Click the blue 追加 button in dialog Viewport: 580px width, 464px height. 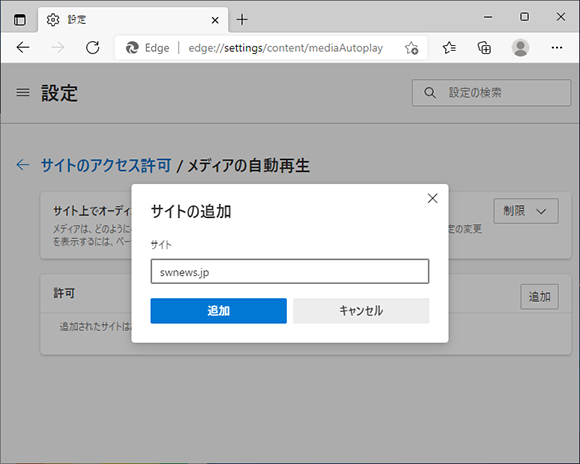point(219,311)
